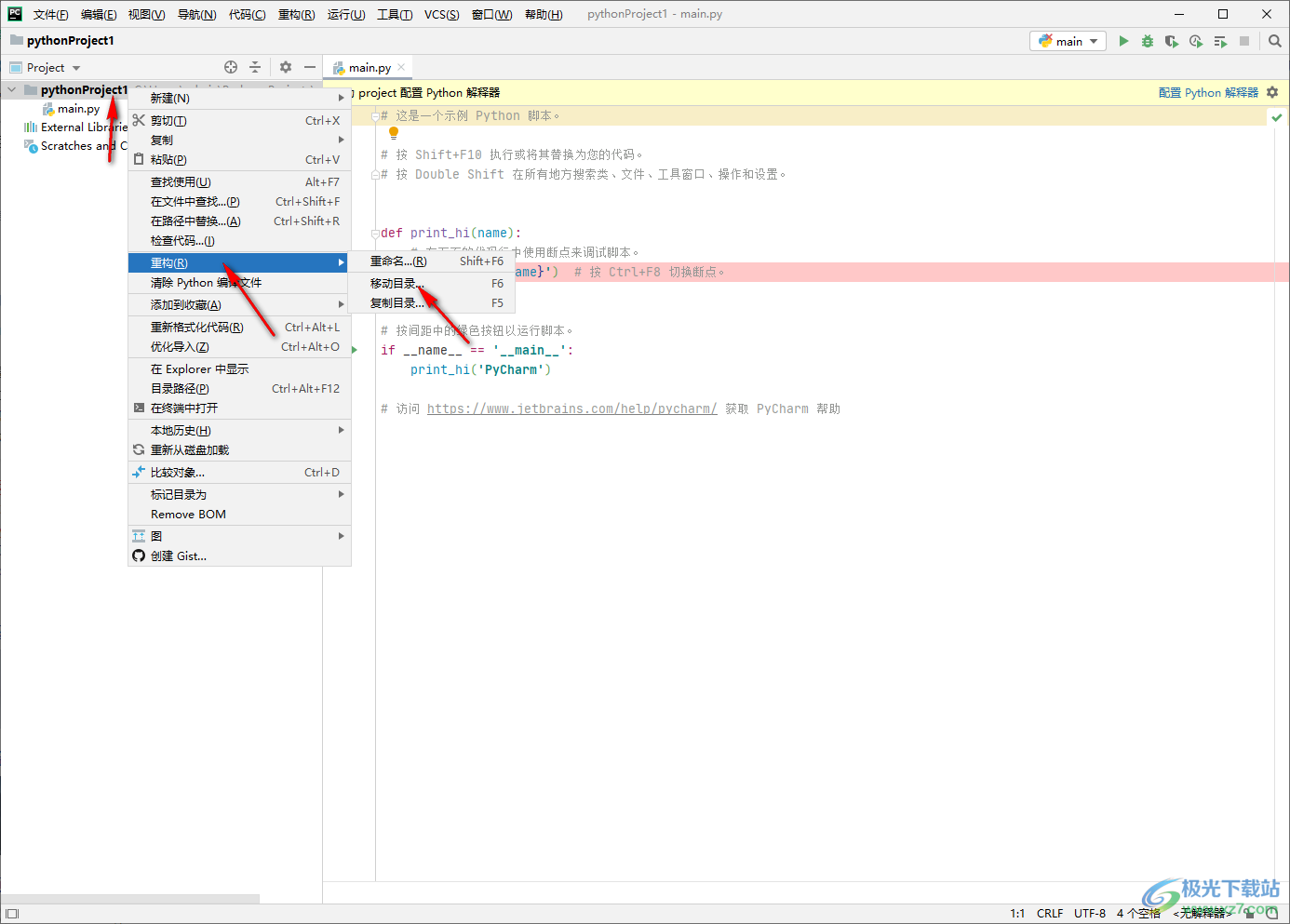Screen dimensions: 1290x924
Task: Choose 优化导入(Z) from context menu
Action: pyautogui.click(x=239, y=346)
